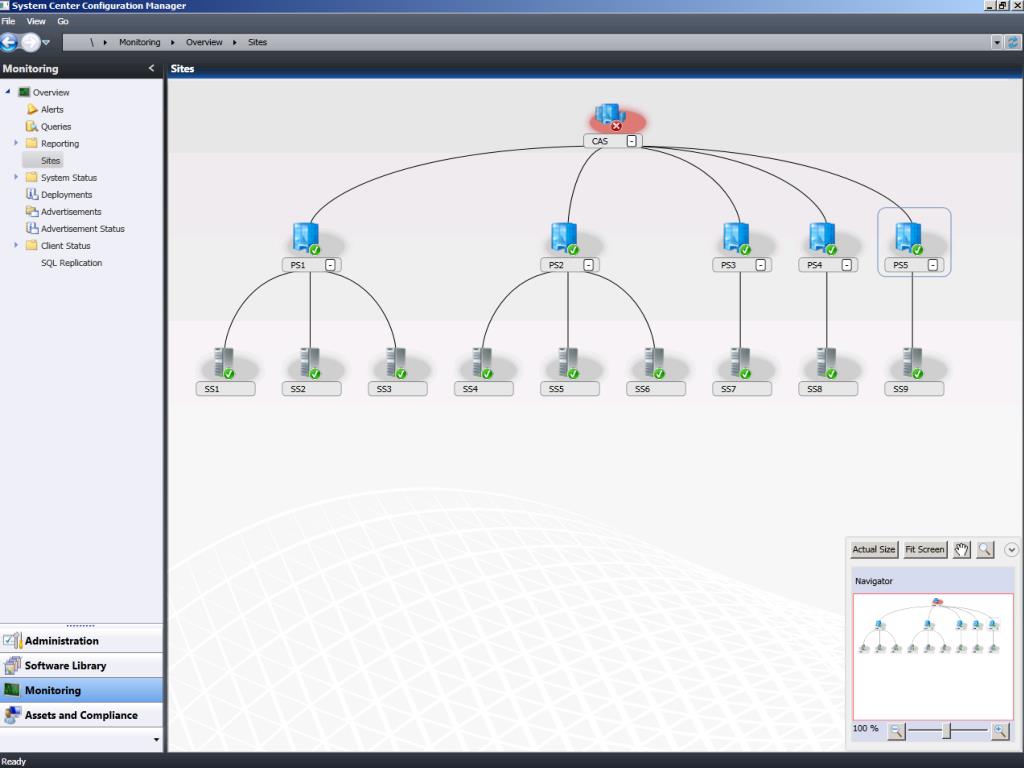Select the PS1 primary site icon
The height and width of the screenshot is (768, 1024).
coord(306,238)
